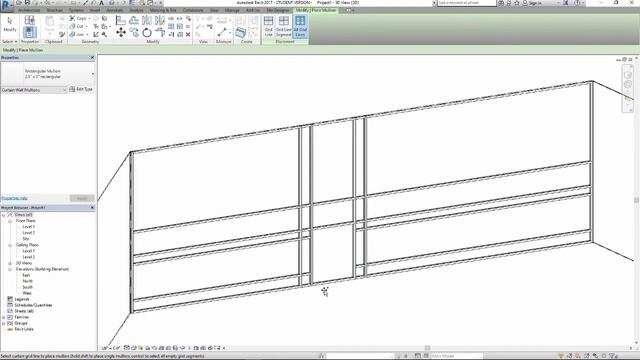
Task: Toggle the Properties palette button
Action: click(x=30, y=32)
